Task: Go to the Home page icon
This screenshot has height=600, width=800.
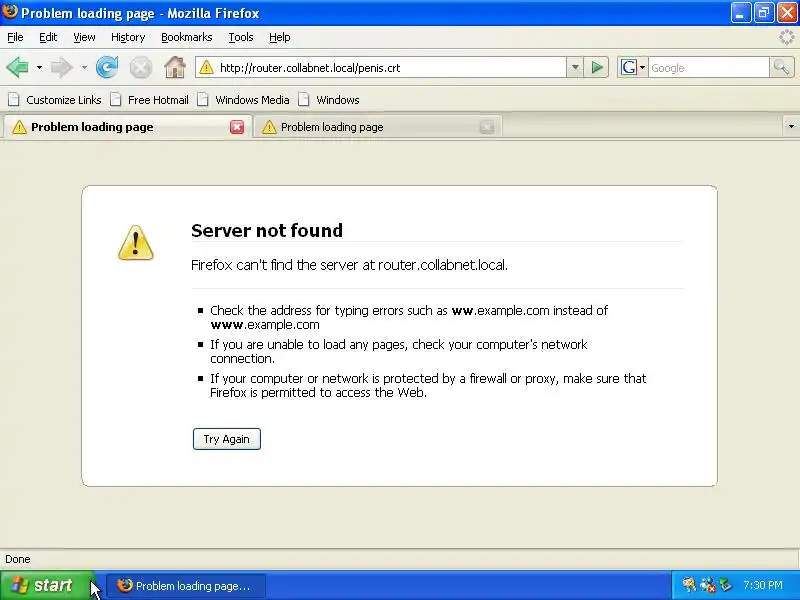Action: pos(175,67)
